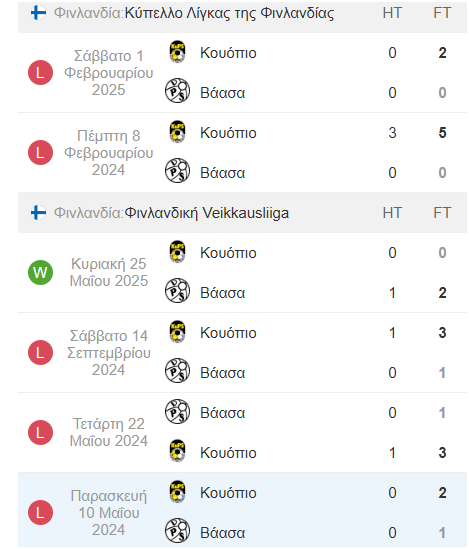Select the Τετάρτη 22 Μαΐου 2024 match date
Image resolution: width=469 pixels, height=549 pixels.
pyautogui.click(x=109, y=432)
